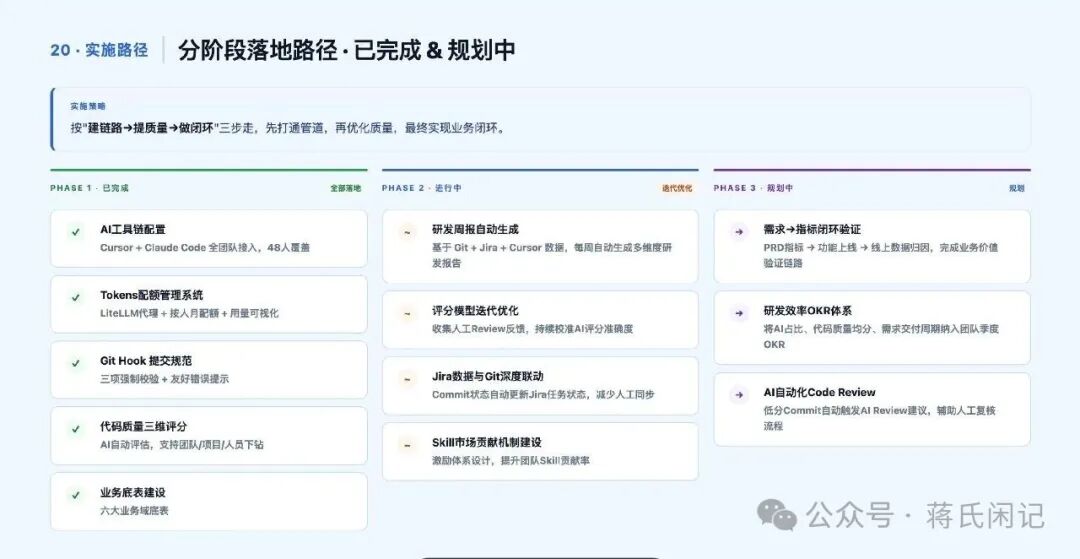The image size is (1080, 559).
Task: Open the 评分模型迭代优化 card title
Action: coord(475,311)
